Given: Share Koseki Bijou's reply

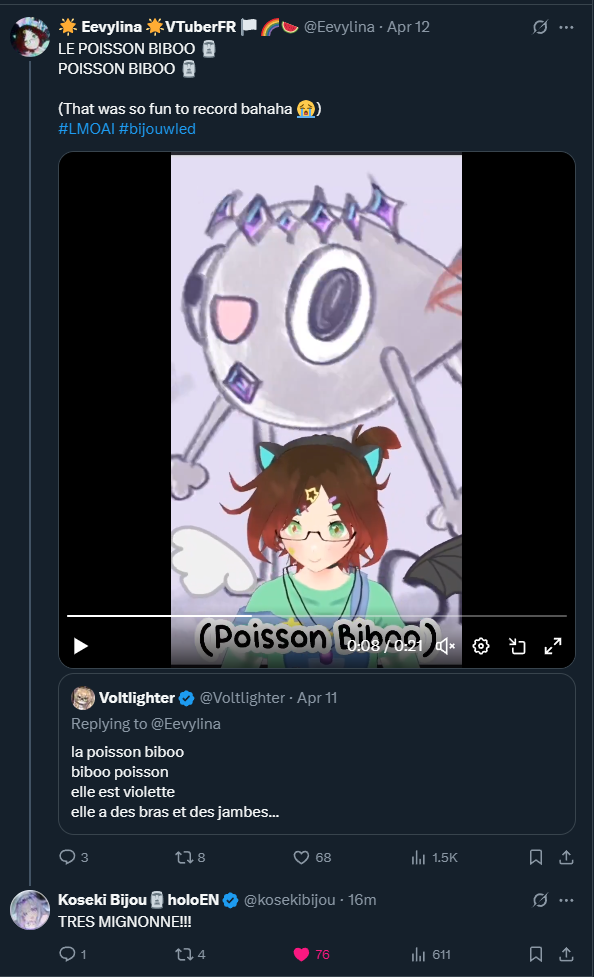Looking at the screenshot, I should (x=566, y=955).
